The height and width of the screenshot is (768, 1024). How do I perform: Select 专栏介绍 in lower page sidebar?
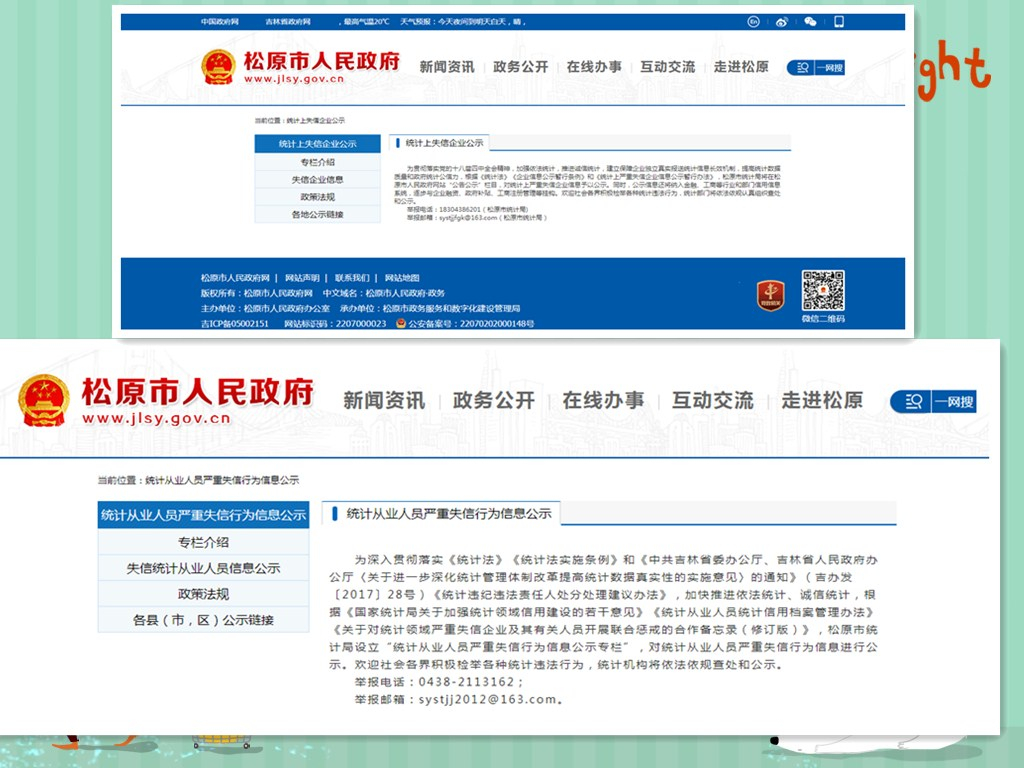click(x=203, y=542)
